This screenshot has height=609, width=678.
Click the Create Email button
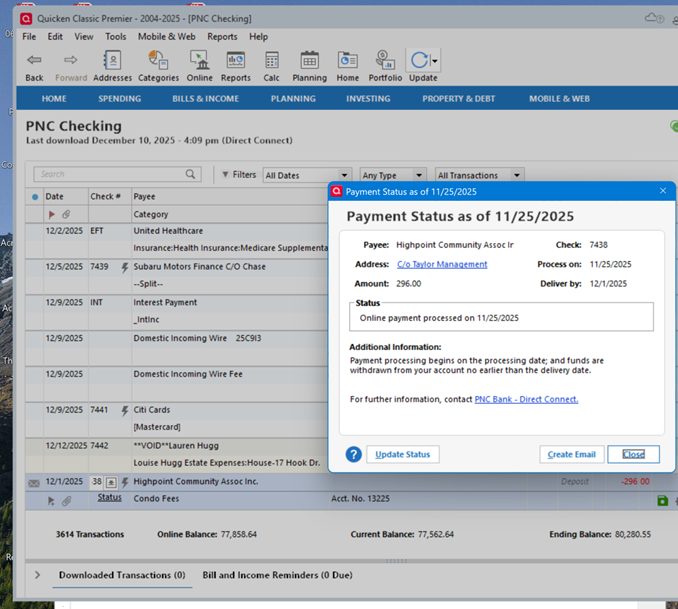tap(571, 454)
